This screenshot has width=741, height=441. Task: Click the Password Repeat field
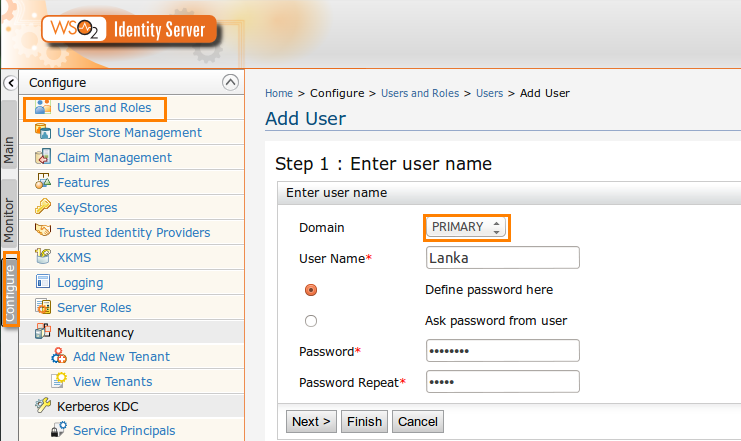point(503,381)
